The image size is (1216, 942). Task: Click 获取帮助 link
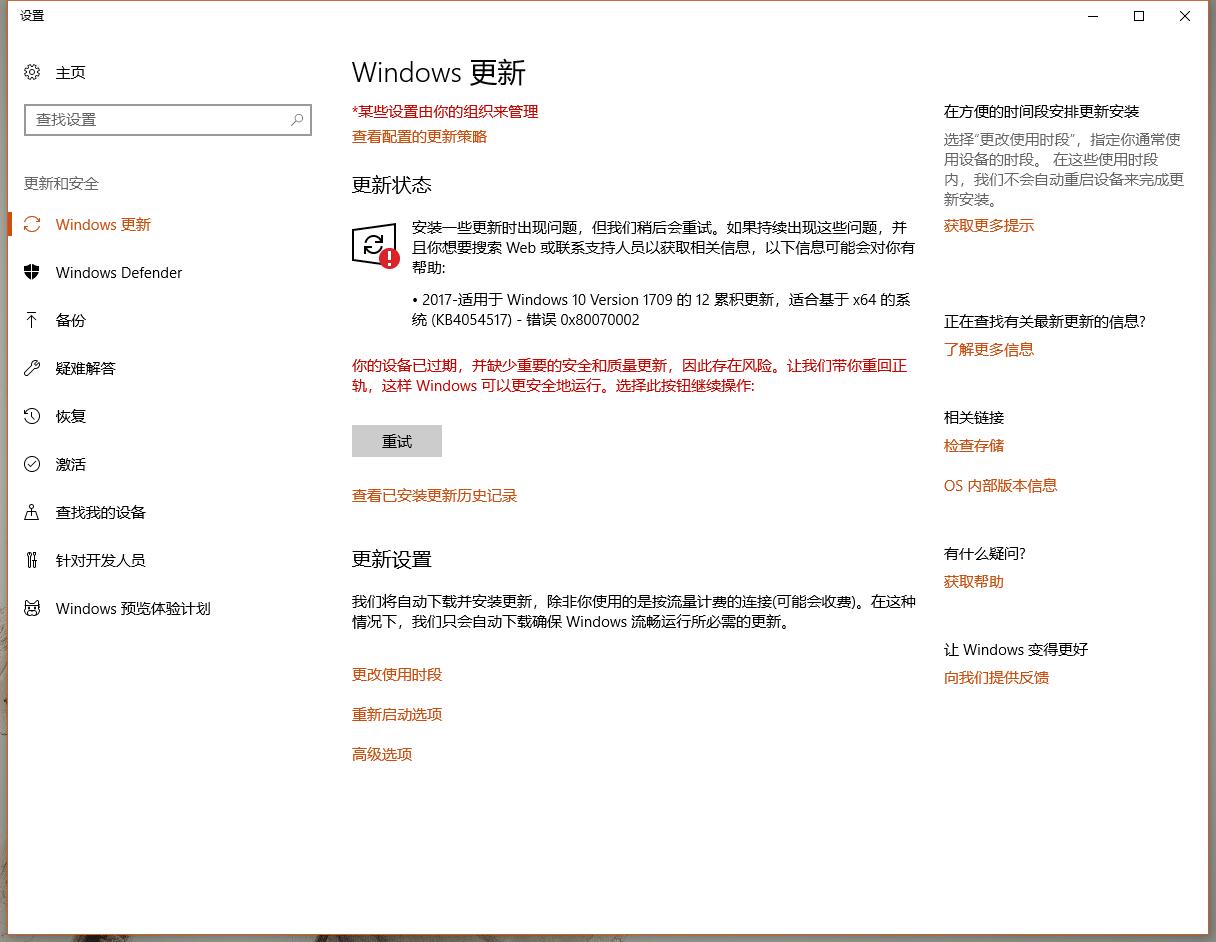[x=974, y=582]
